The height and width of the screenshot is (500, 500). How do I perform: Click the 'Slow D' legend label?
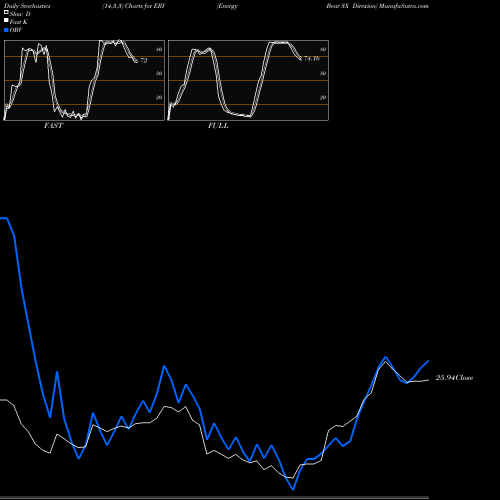[20, 14]
